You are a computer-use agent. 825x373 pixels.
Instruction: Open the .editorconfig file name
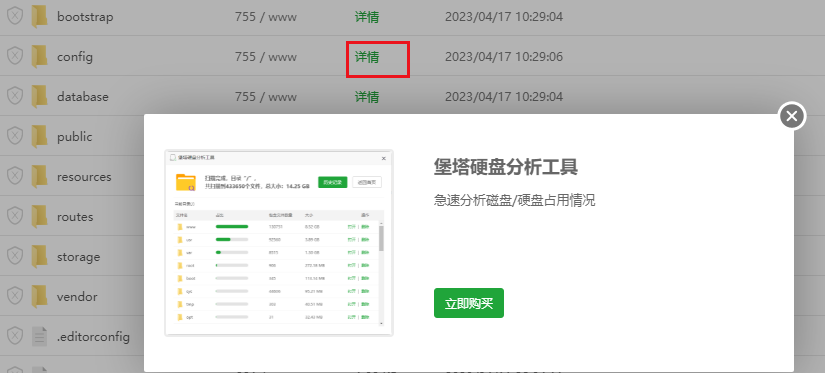(x=93, y=337)
